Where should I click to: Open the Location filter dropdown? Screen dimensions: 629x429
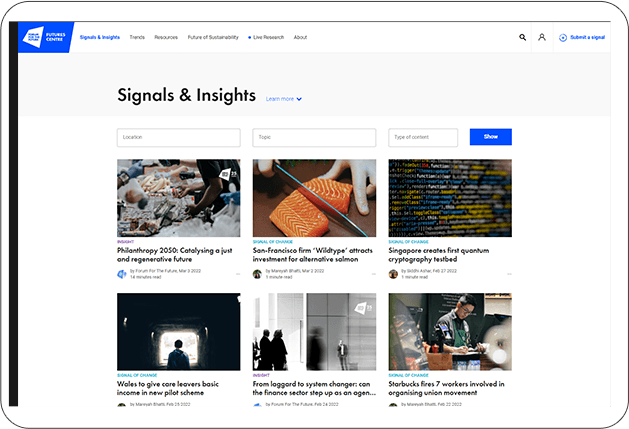(x=179, y=137)
